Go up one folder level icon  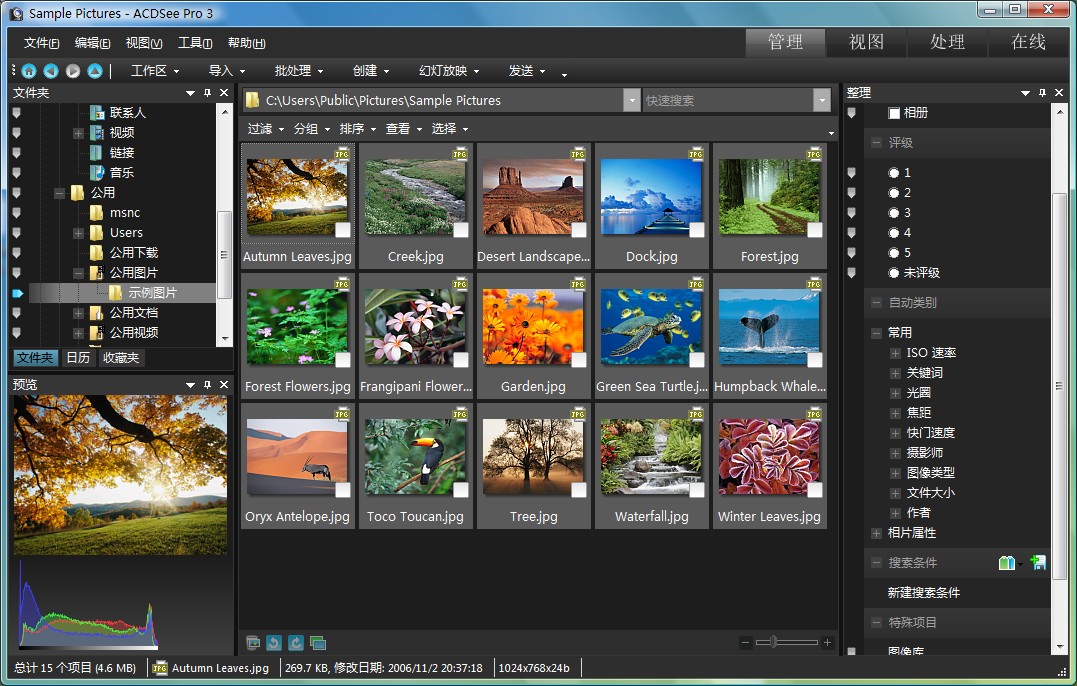[95, 71]
